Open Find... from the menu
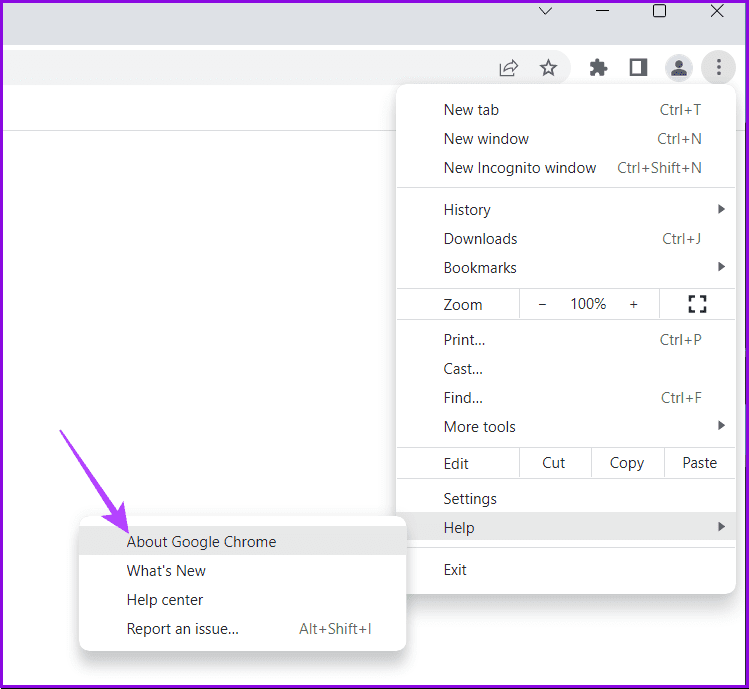 coord(566,398)
